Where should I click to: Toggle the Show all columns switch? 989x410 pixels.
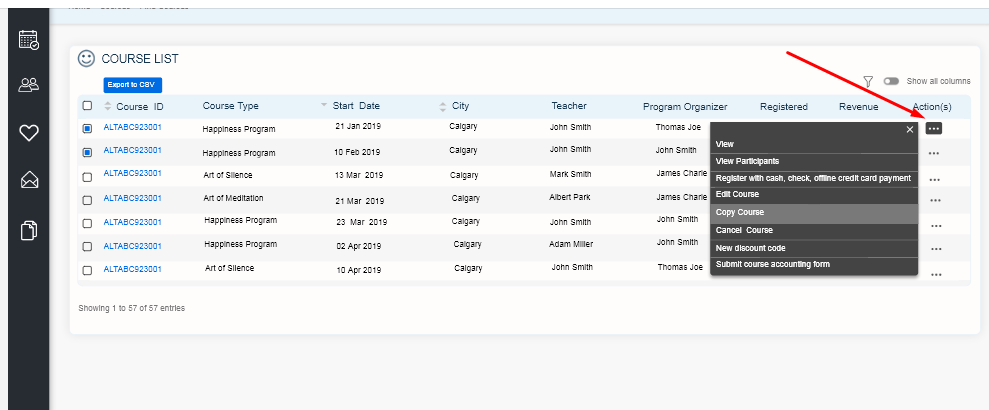[891, 81]
